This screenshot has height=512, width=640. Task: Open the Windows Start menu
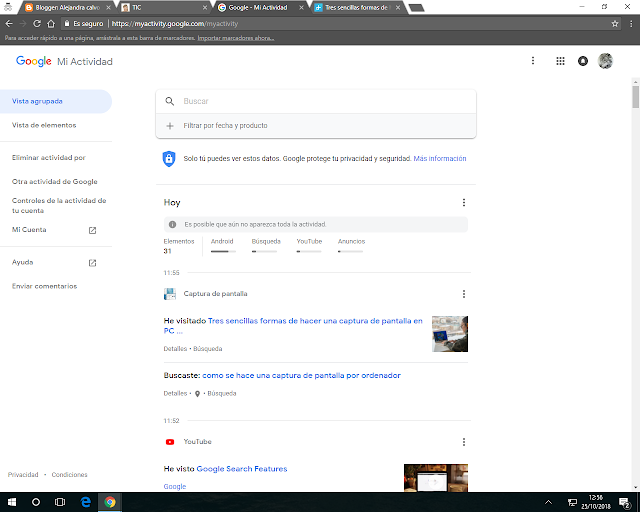pyautogui.click(x=12, y=502)
